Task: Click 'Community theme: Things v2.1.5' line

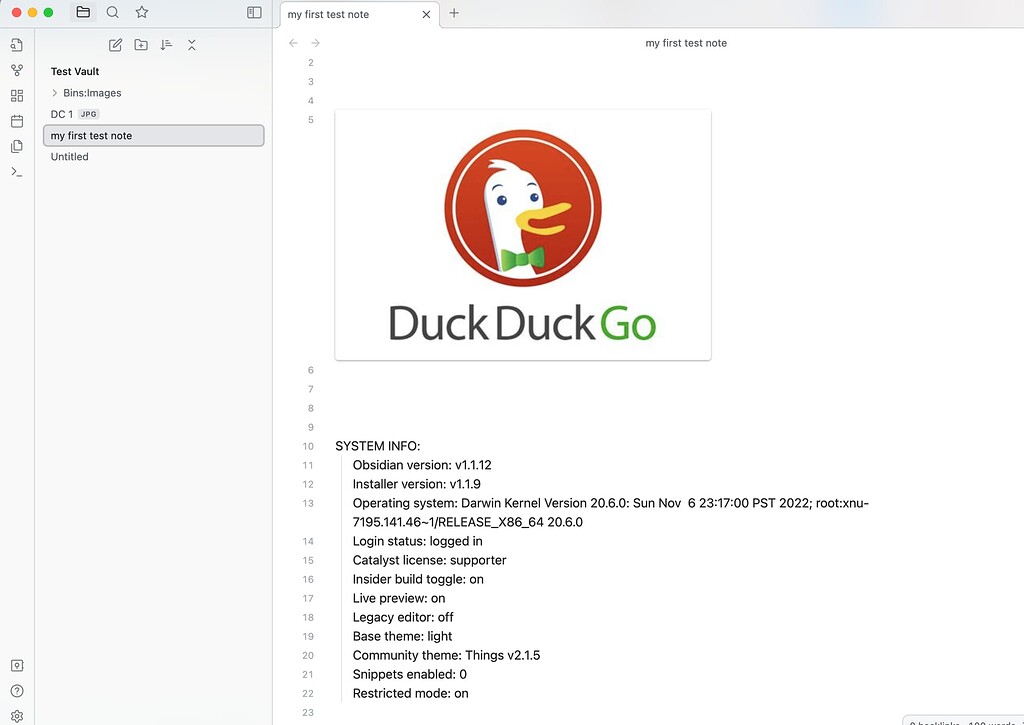Action: point(446,655)
